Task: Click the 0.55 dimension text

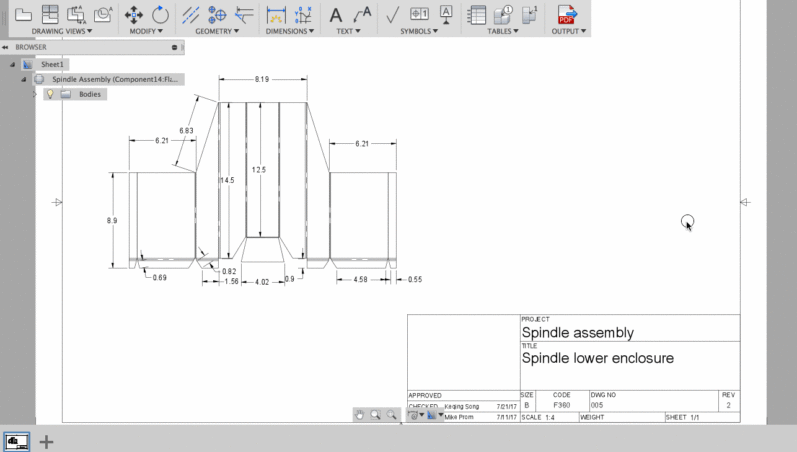Action: coord(415,279)
